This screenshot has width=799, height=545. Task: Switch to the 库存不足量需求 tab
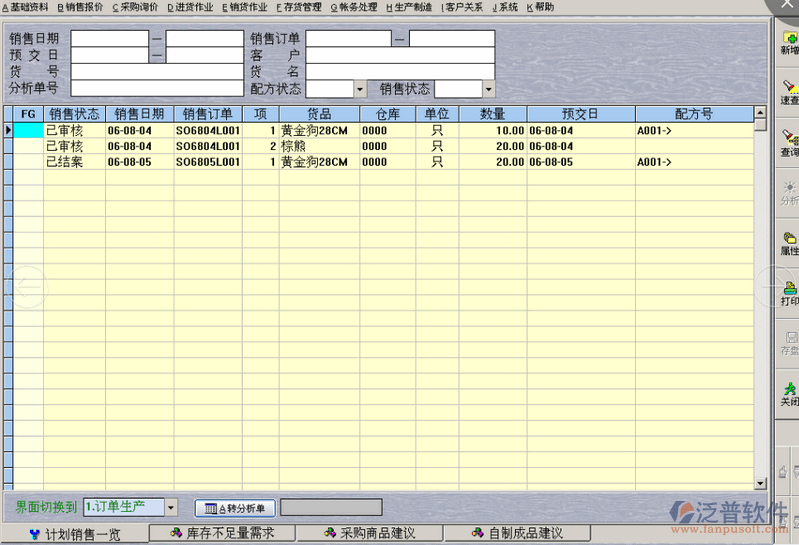tap(222, 534)
